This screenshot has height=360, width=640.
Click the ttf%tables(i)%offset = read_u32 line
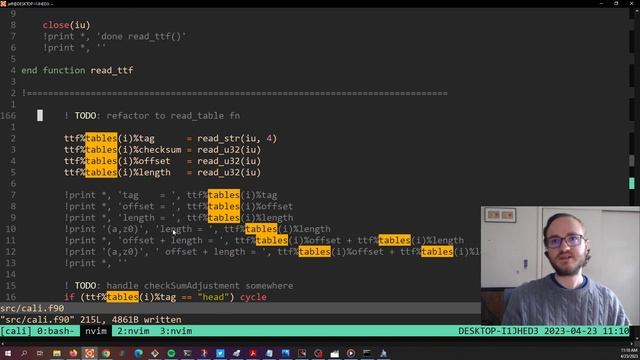(x=162, y=161)
